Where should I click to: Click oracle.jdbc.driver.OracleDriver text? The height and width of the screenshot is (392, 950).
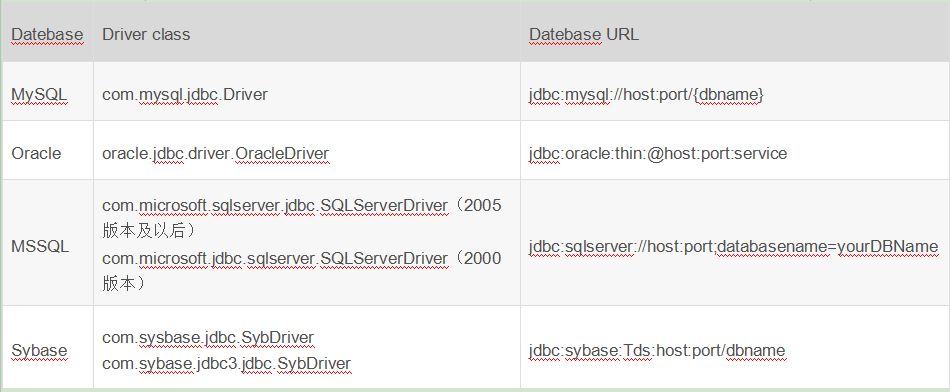(x=216, y=154)
